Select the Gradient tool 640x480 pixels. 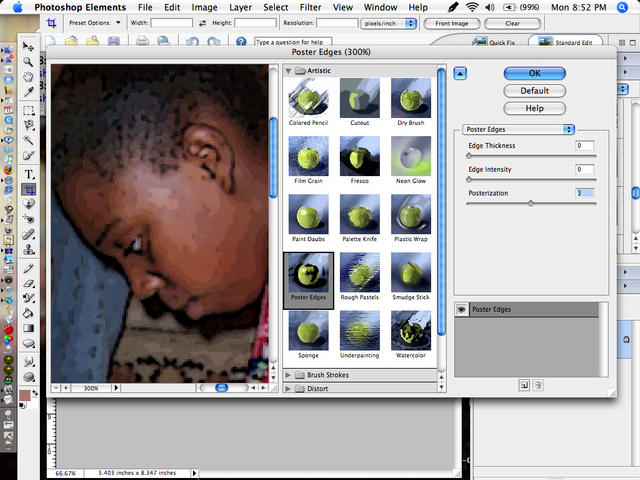pos(28,328)
